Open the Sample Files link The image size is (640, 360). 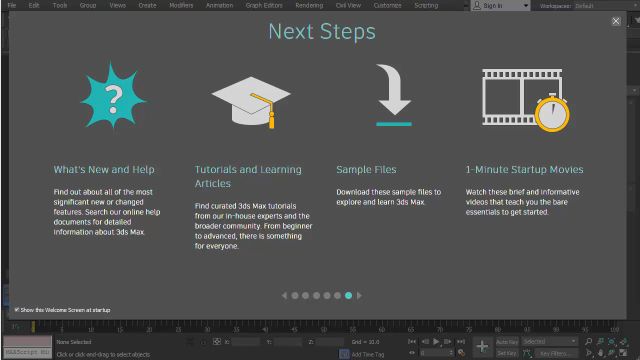pos(366,169)
